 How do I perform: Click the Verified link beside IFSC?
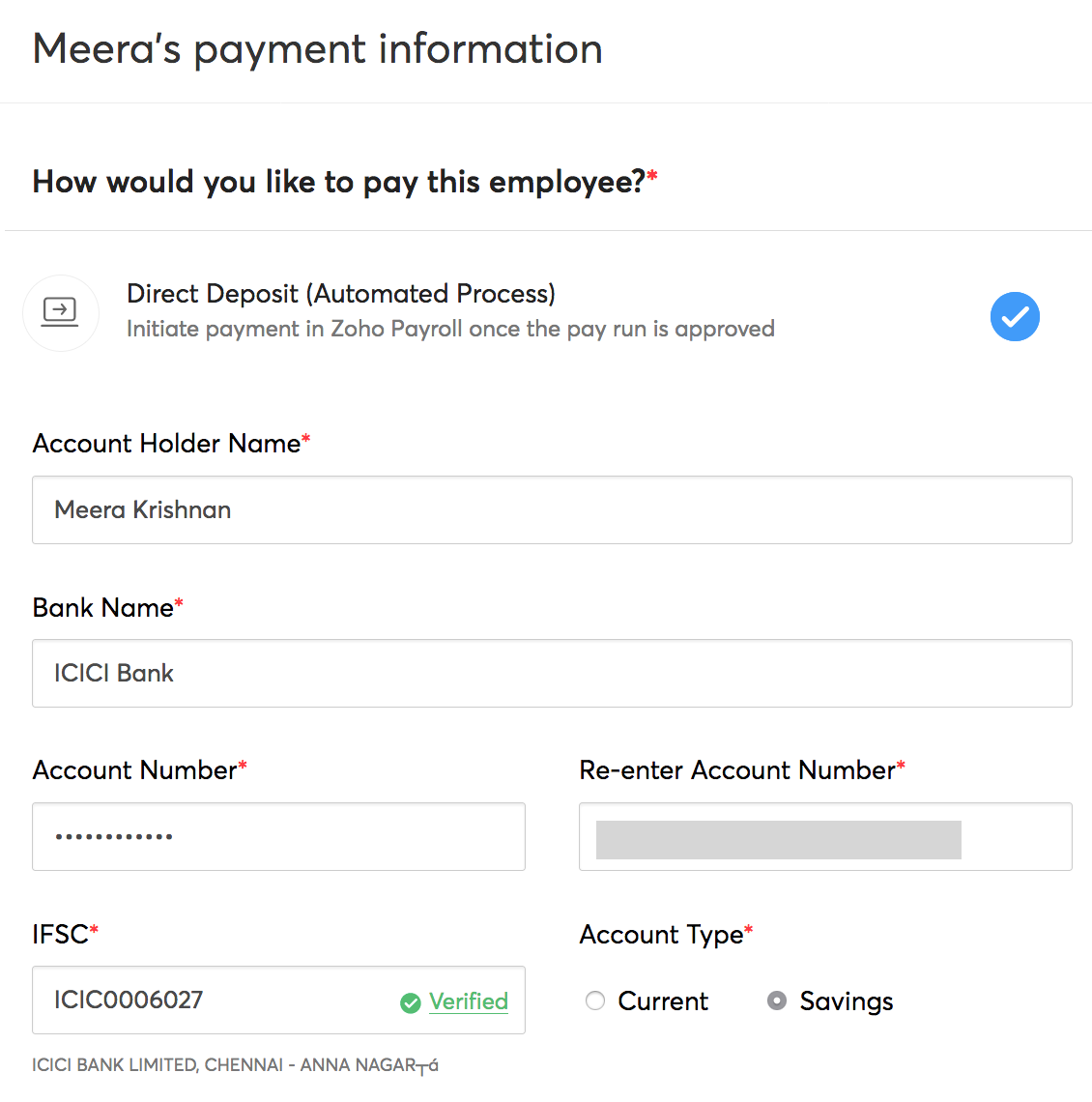469,1002
